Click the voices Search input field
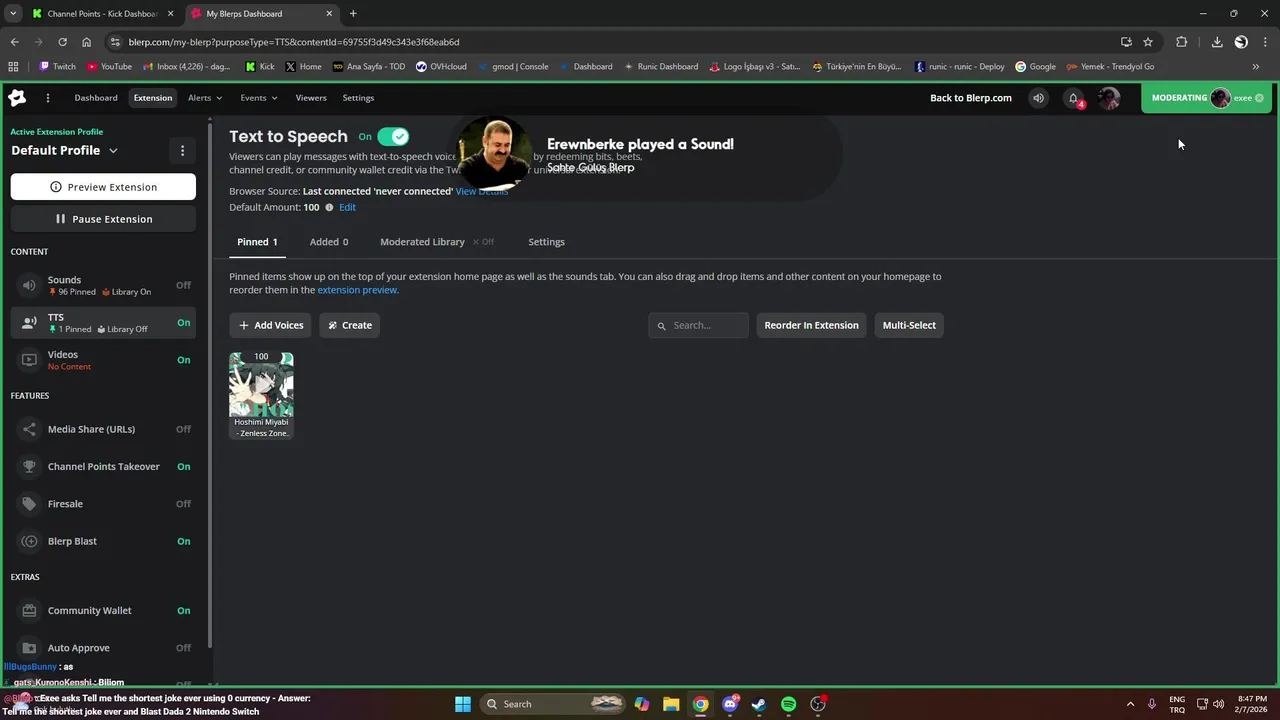This screenshot has width=1280, height=720. pyautogui.click(x=698, y=325)
